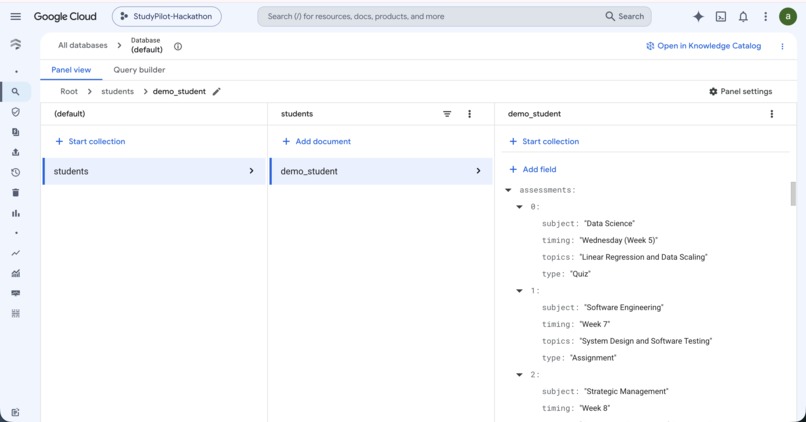Add field to demo_student

tap(533, 169)
